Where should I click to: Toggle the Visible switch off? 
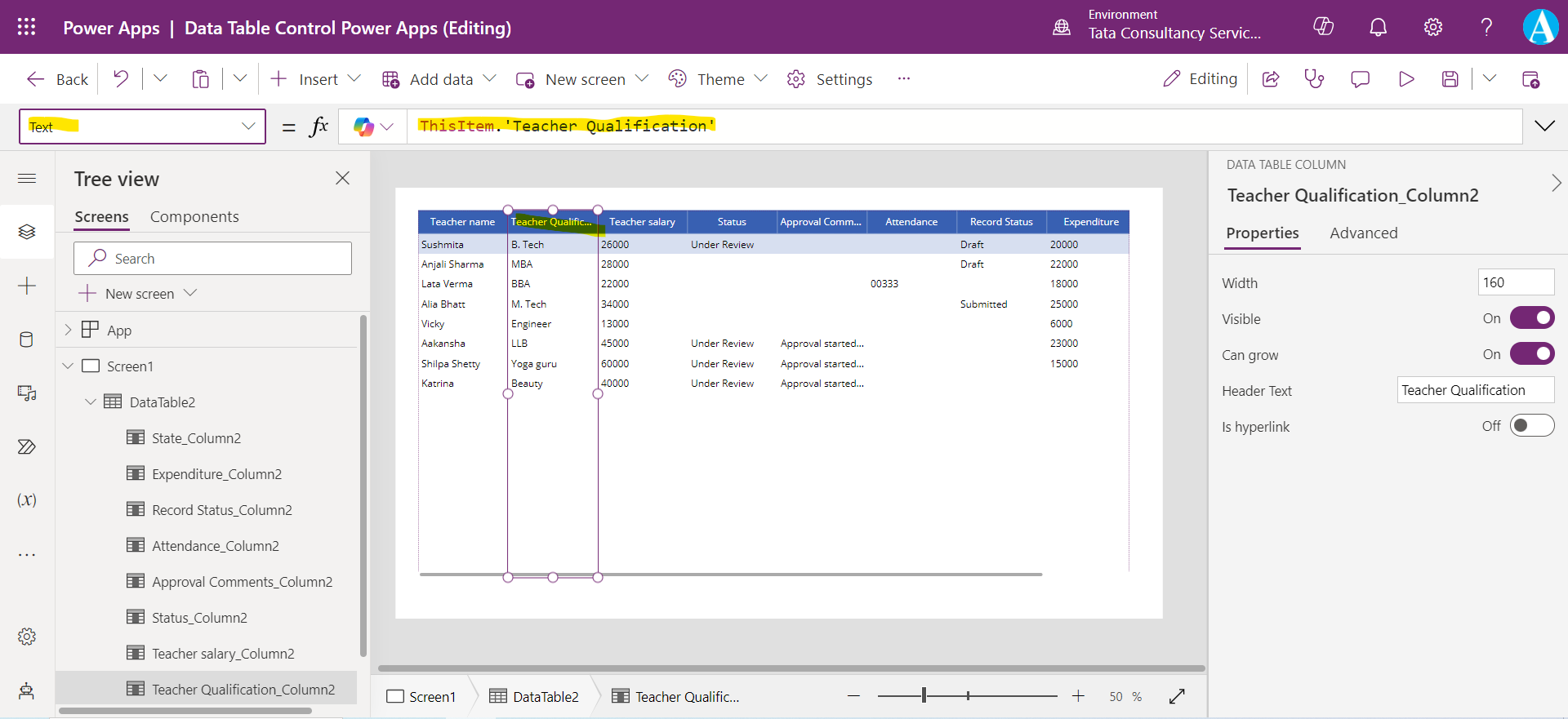(x=1531, y=318)
